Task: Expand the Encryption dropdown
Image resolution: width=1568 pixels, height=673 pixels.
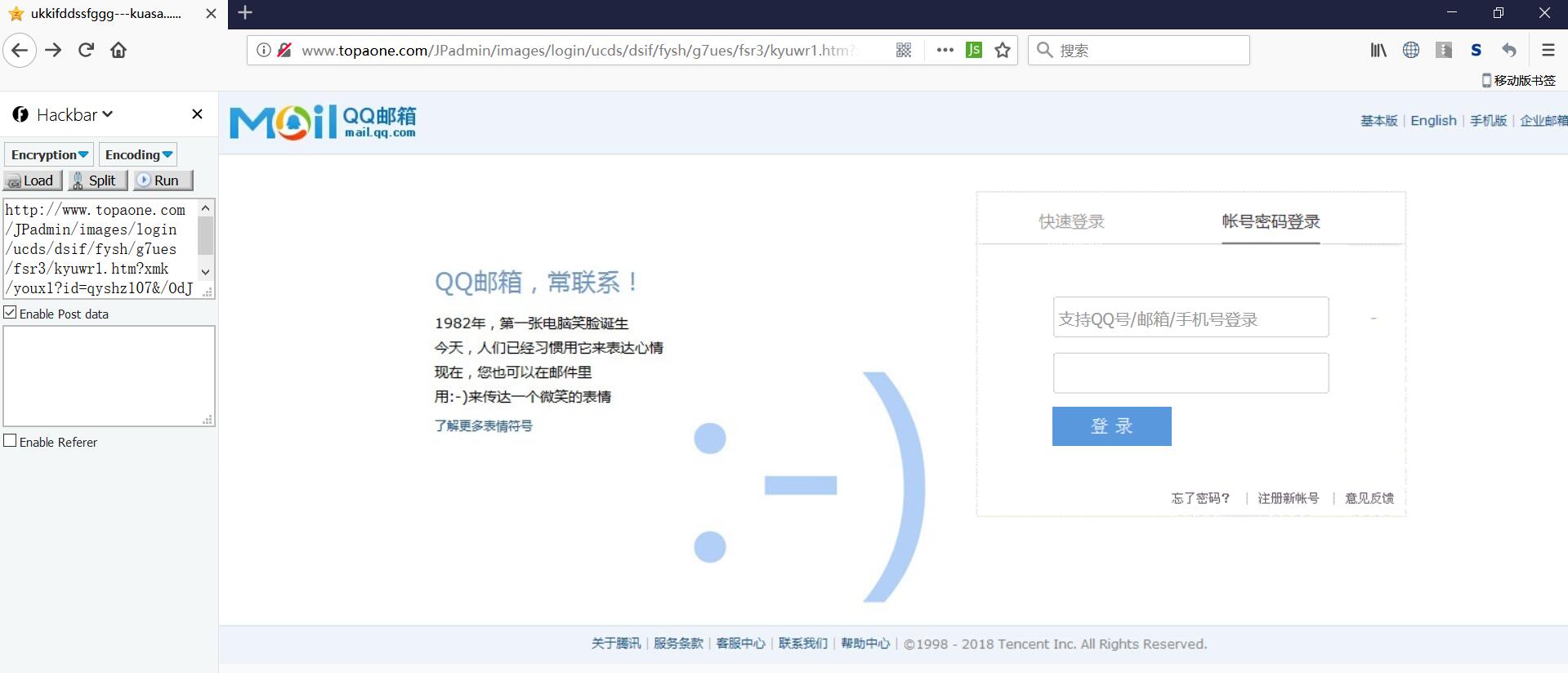Action: click(49, 154)
